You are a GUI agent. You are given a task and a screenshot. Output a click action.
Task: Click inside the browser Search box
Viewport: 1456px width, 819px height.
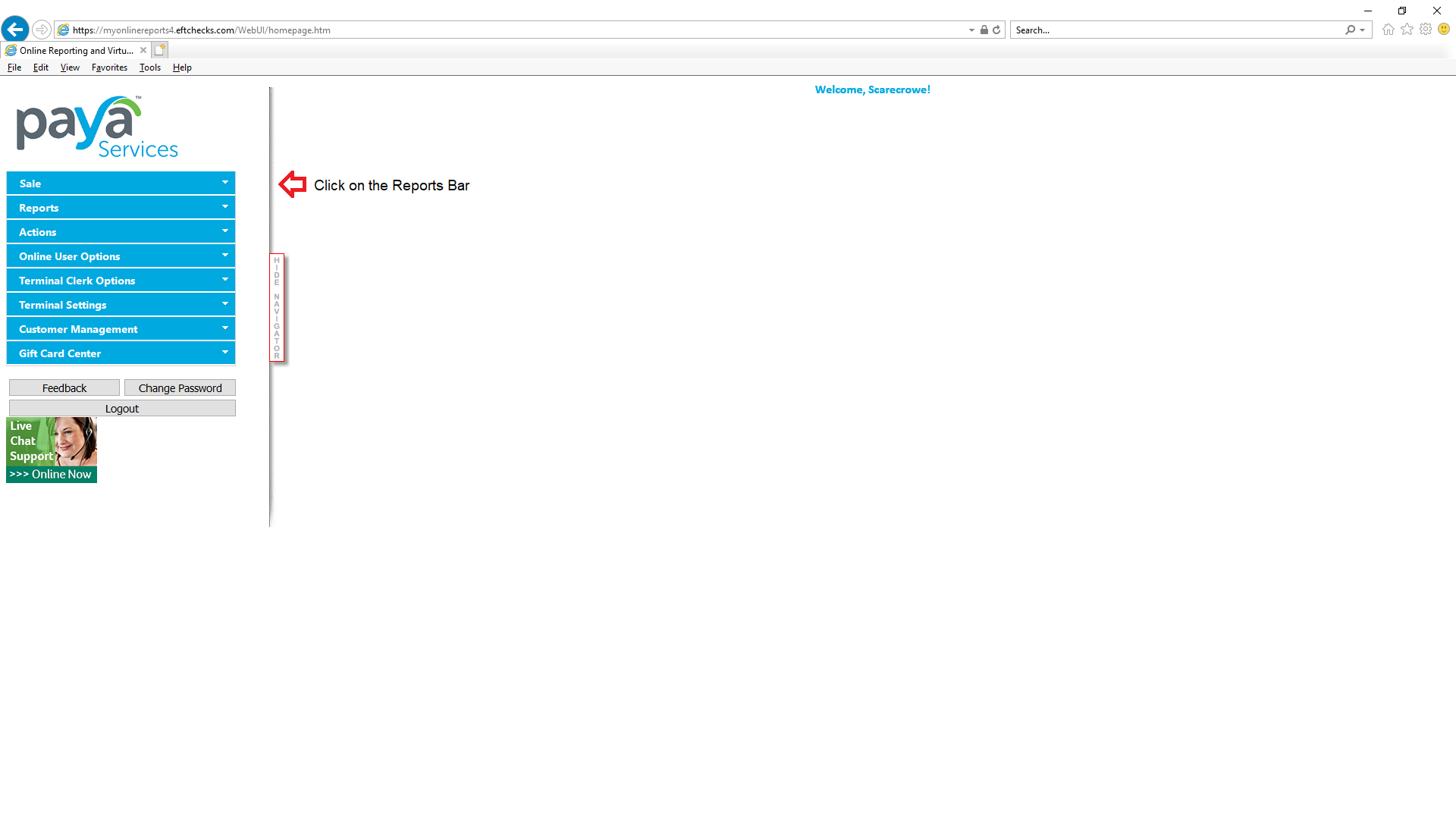click(1175, 30)
